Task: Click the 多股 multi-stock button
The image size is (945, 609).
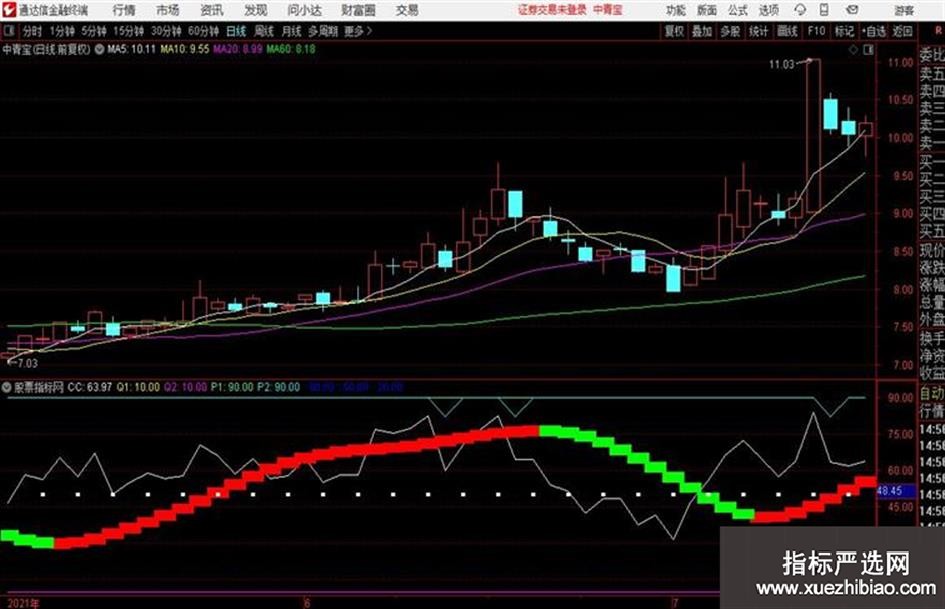Action: 730,31
